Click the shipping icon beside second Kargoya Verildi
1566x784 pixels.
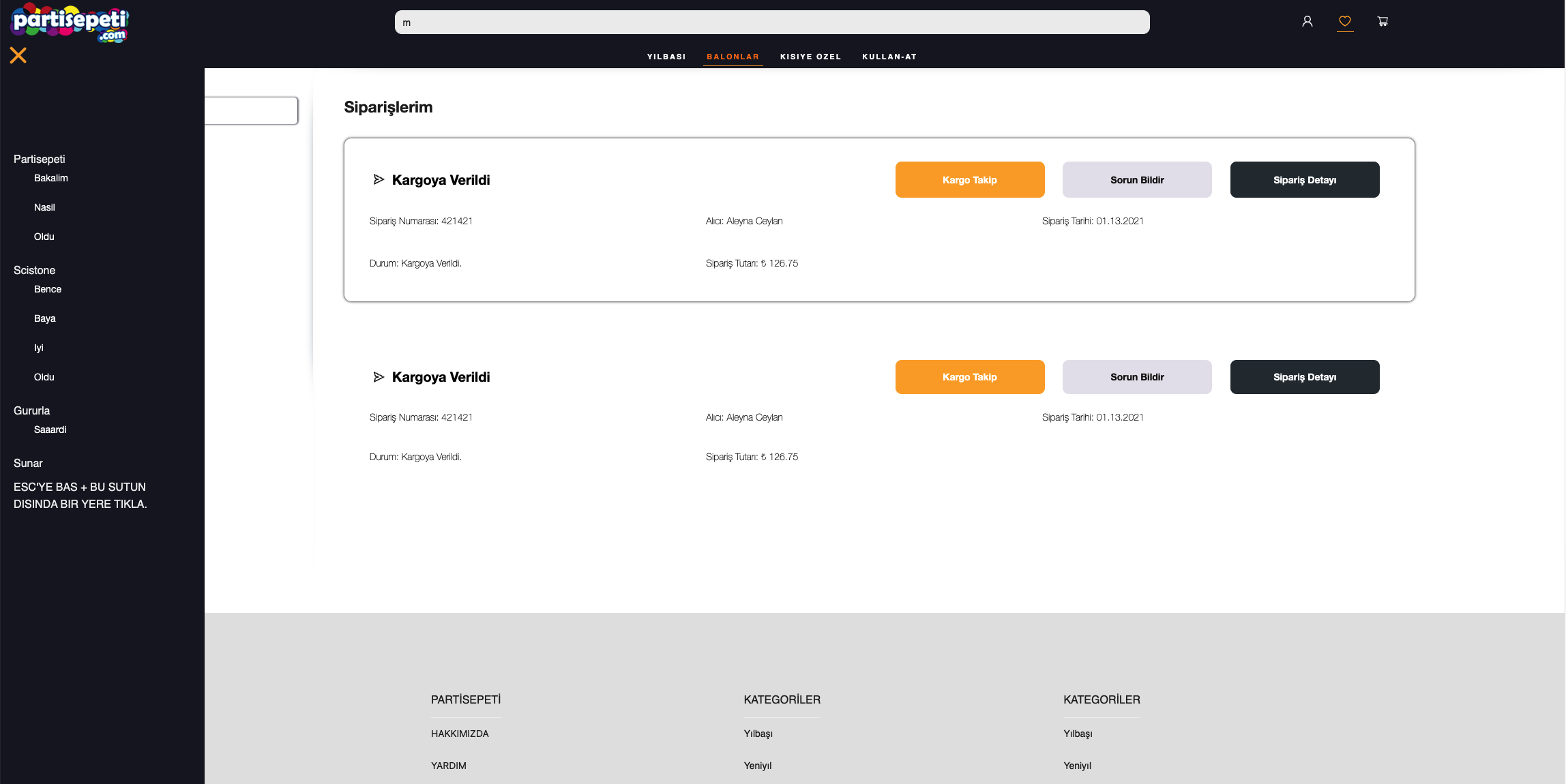pos(379,376)
